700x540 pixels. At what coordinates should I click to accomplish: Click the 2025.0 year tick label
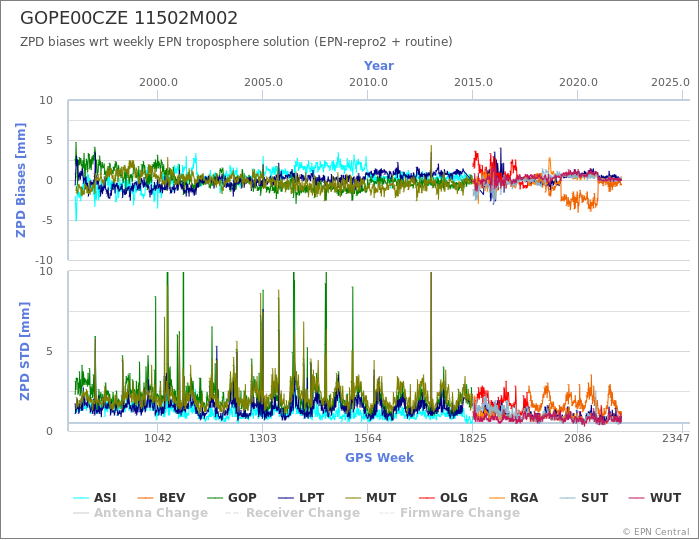pyautogui.click(x=670, y=83)
